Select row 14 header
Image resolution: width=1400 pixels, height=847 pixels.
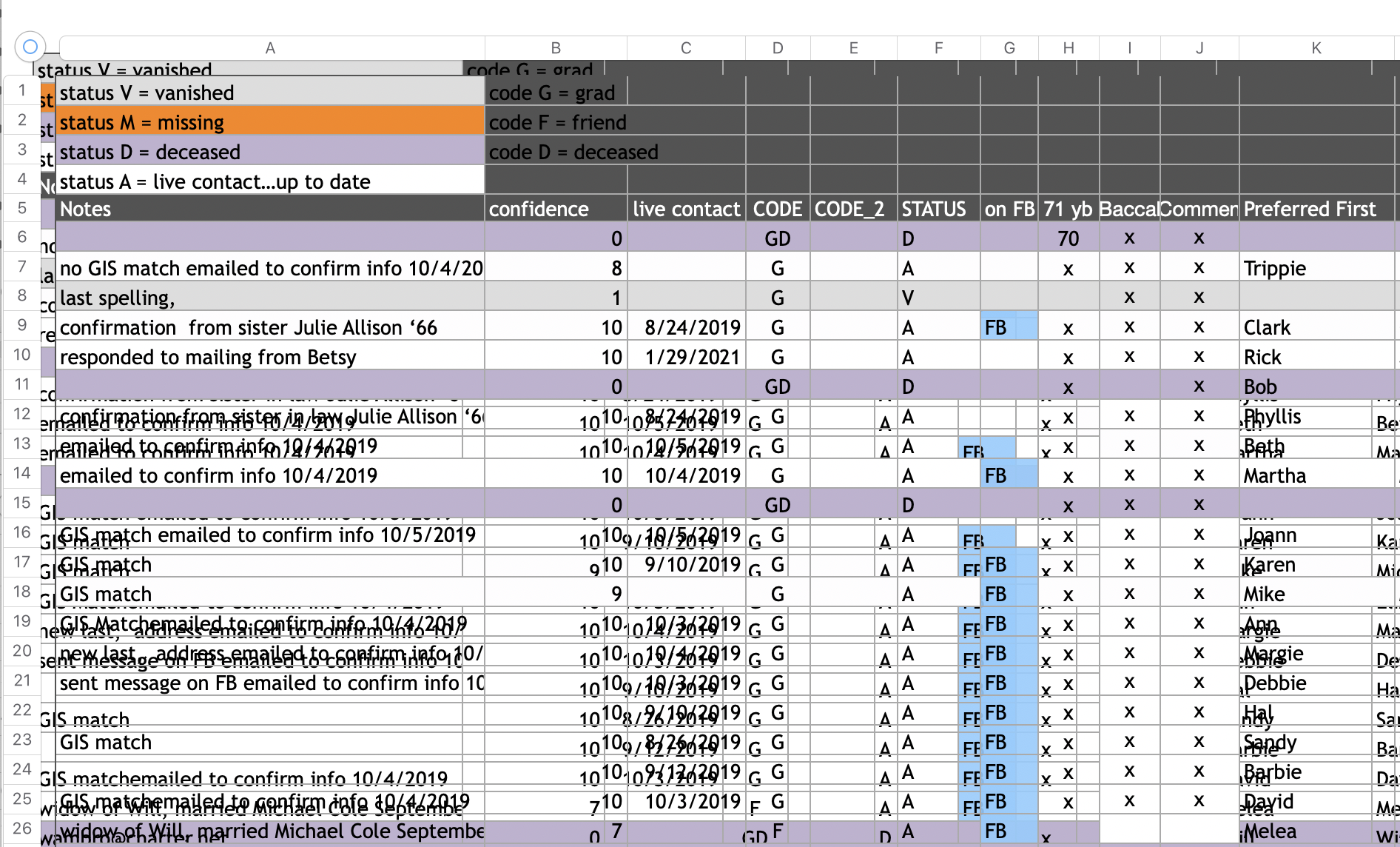[22, 473]
